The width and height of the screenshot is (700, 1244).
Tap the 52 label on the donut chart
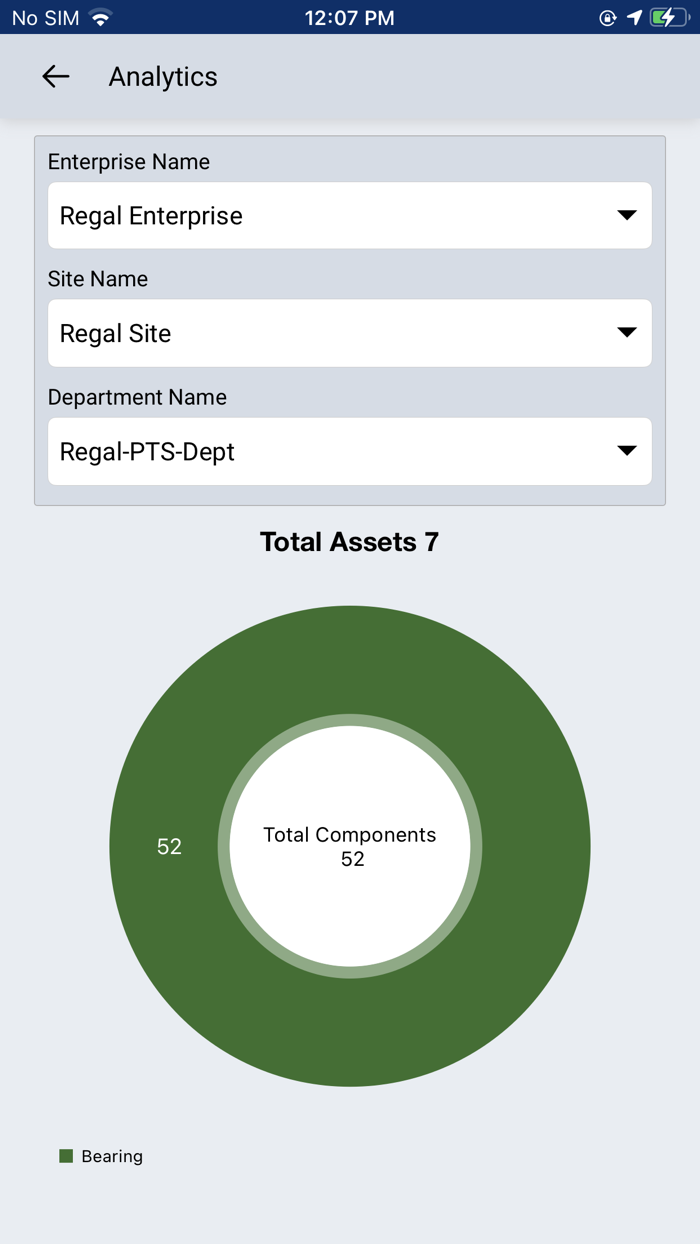pos(168,846)
